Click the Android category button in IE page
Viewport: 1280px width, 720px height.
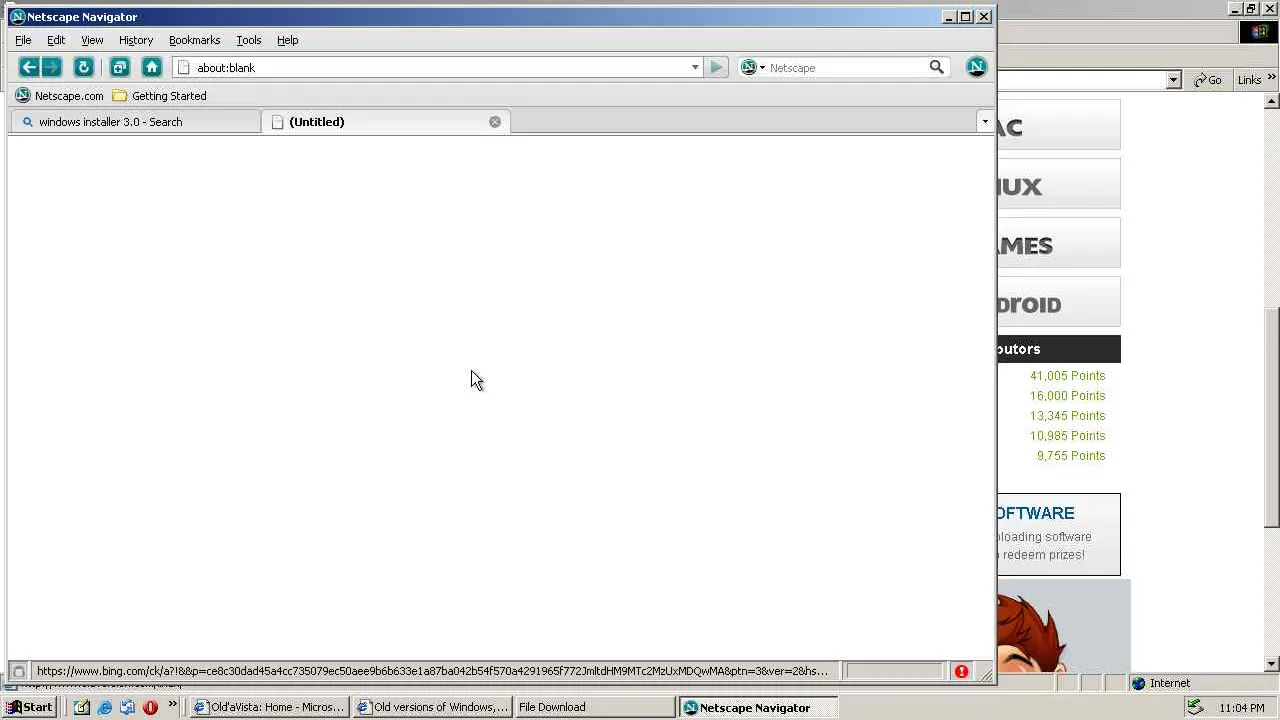(x=1059, y=303)
